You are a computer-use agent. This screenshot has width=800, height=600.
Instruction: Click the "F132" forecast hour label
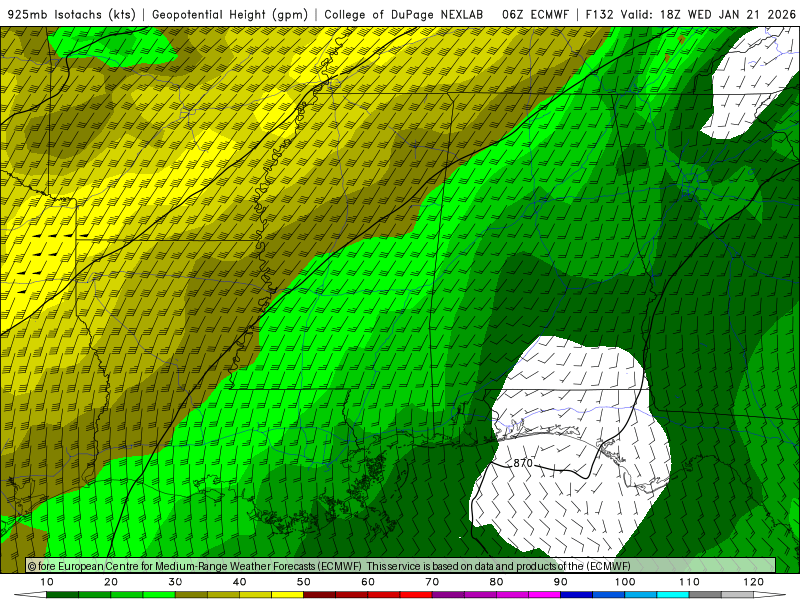pos(599,14)
